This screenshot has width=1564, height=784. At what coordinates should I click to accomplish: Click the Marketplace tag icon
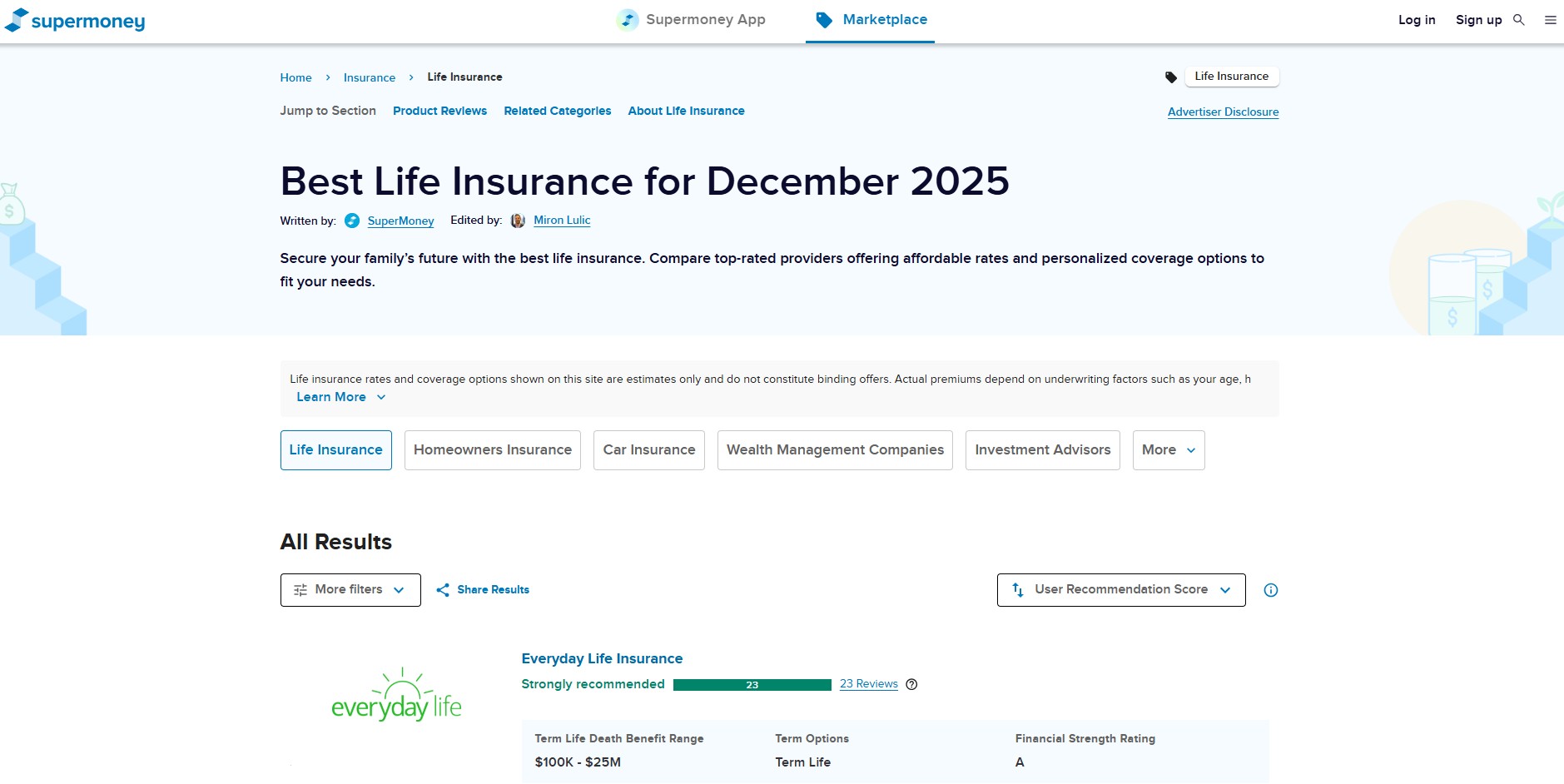(824, 20)
